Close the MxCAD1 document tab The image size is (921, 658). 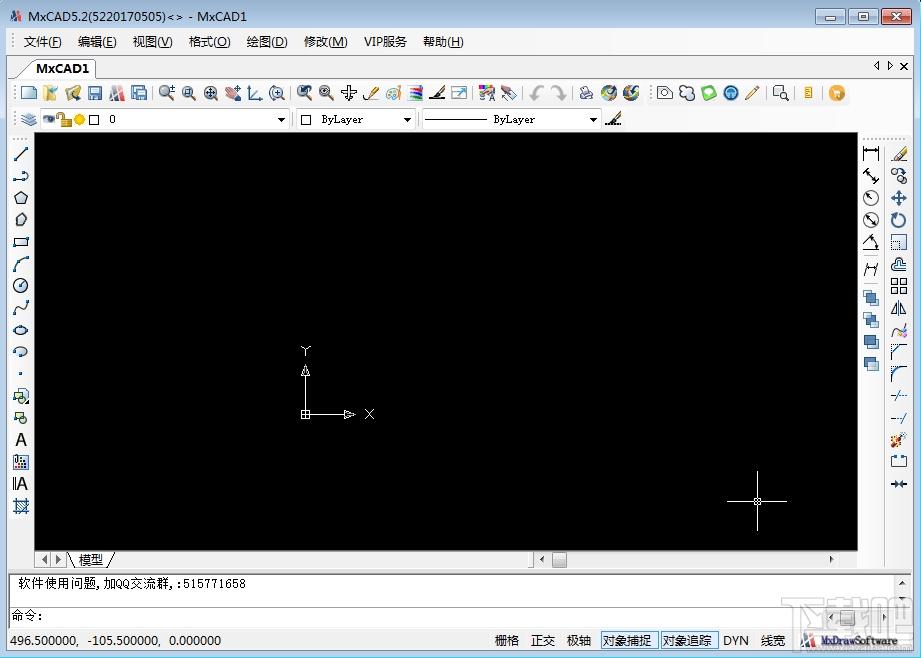tap(904, 66)
